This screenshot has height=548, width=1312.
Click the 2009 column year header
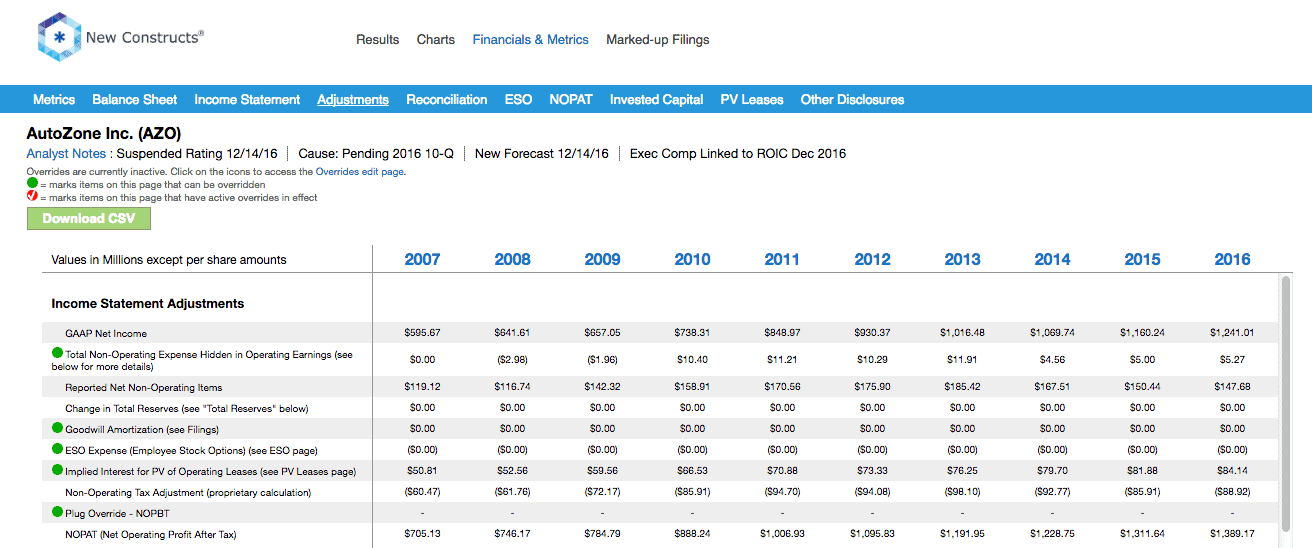[x=602, y=259]
